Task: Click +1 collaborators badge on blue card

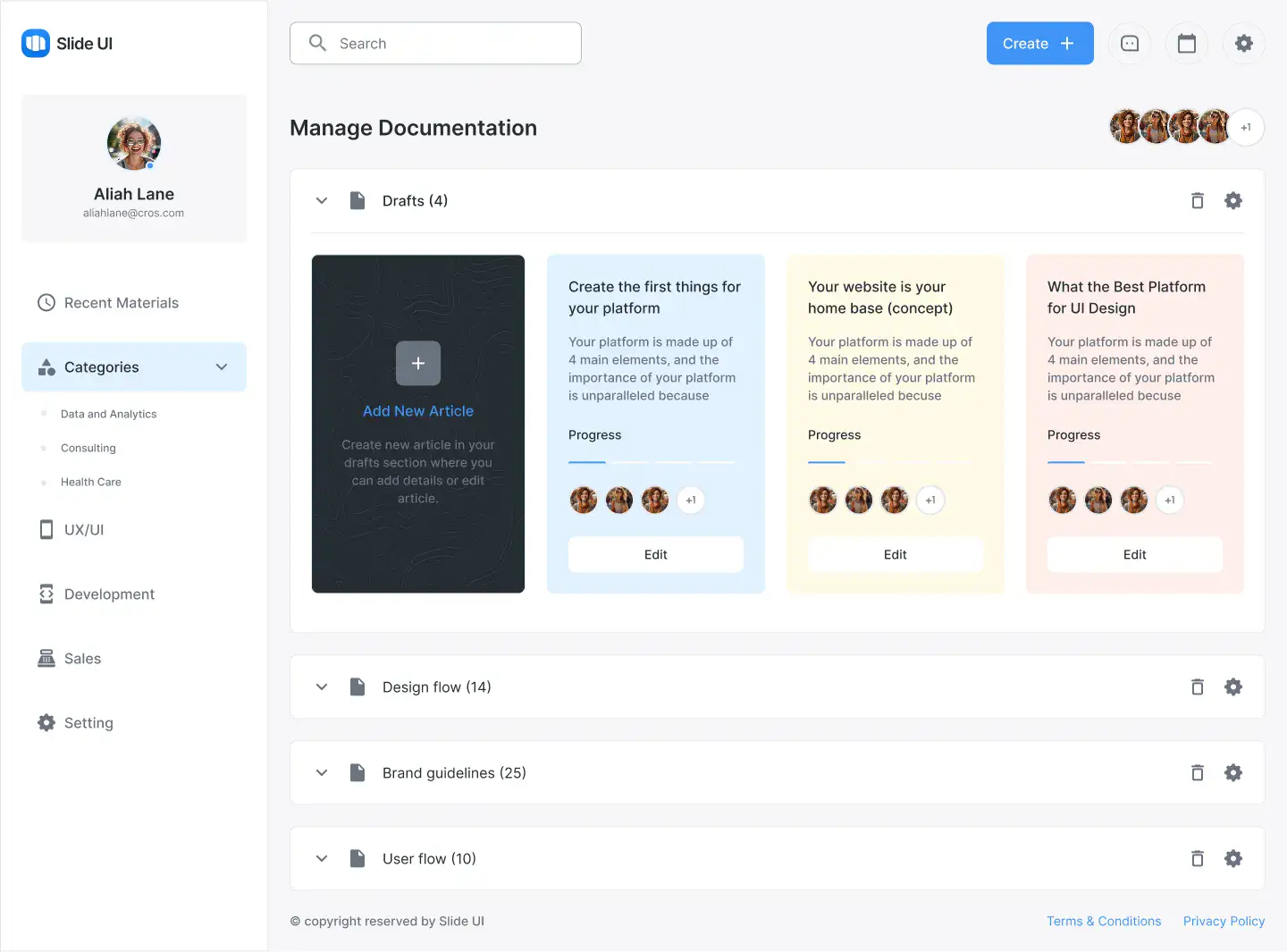Action: (691, 500)
